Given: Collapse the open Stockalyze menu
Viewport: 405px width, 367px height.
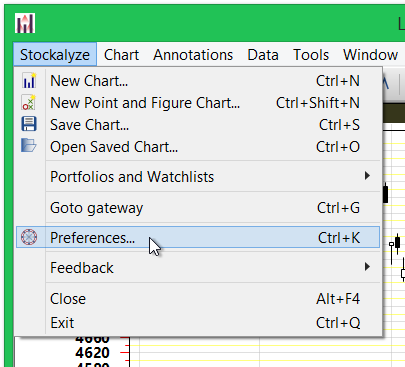Looking at the screenshot, I should (x=55, y=55).
